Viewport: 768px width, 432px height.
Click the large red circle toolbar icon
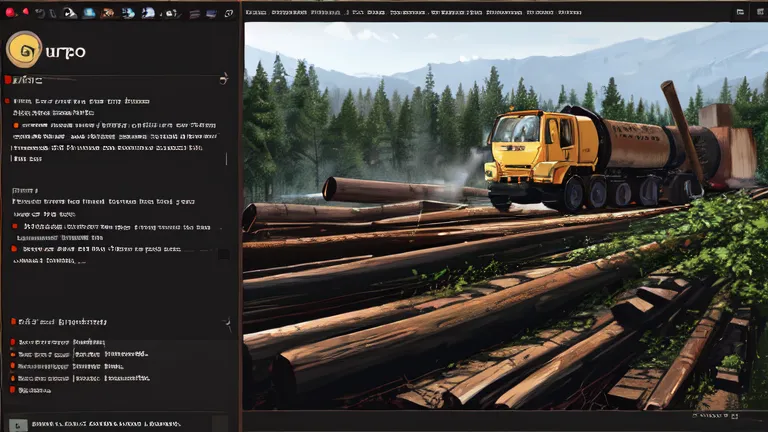10,13
